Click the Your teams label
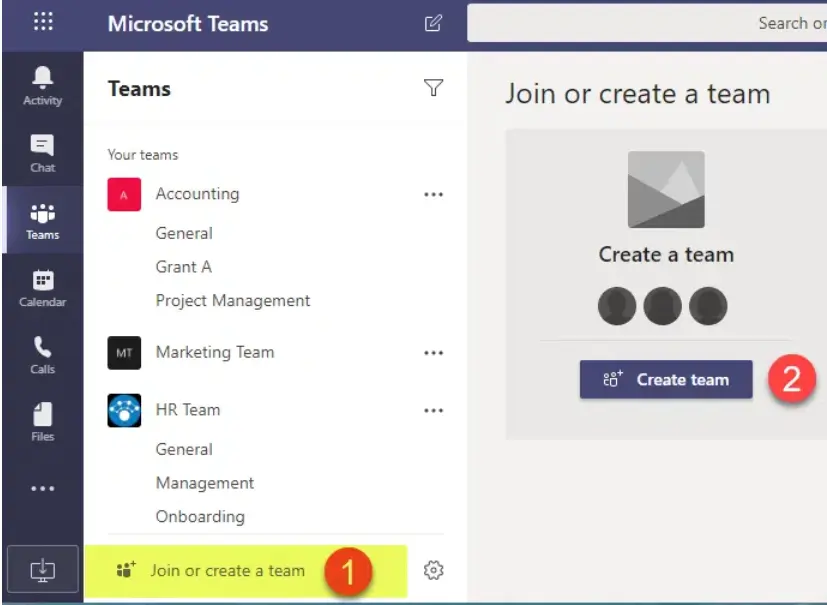 click(143, 155)
